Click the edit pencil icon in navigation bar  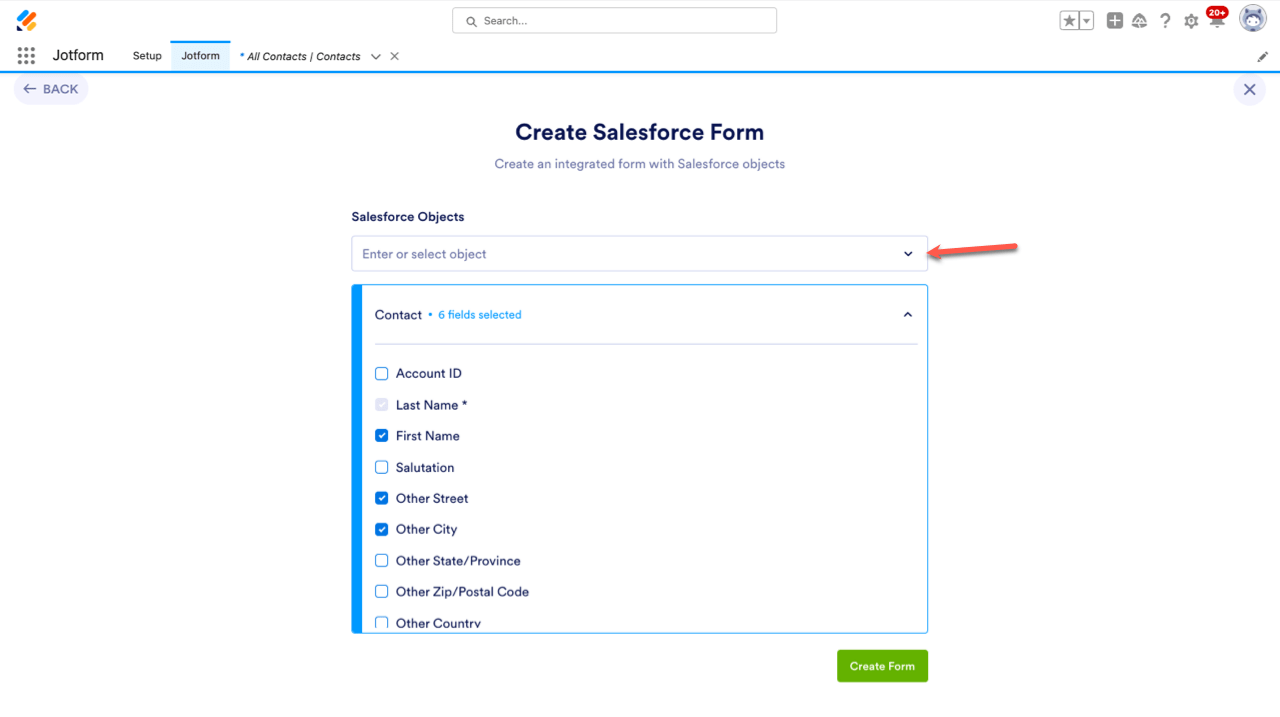click(x=1262, y=57)
